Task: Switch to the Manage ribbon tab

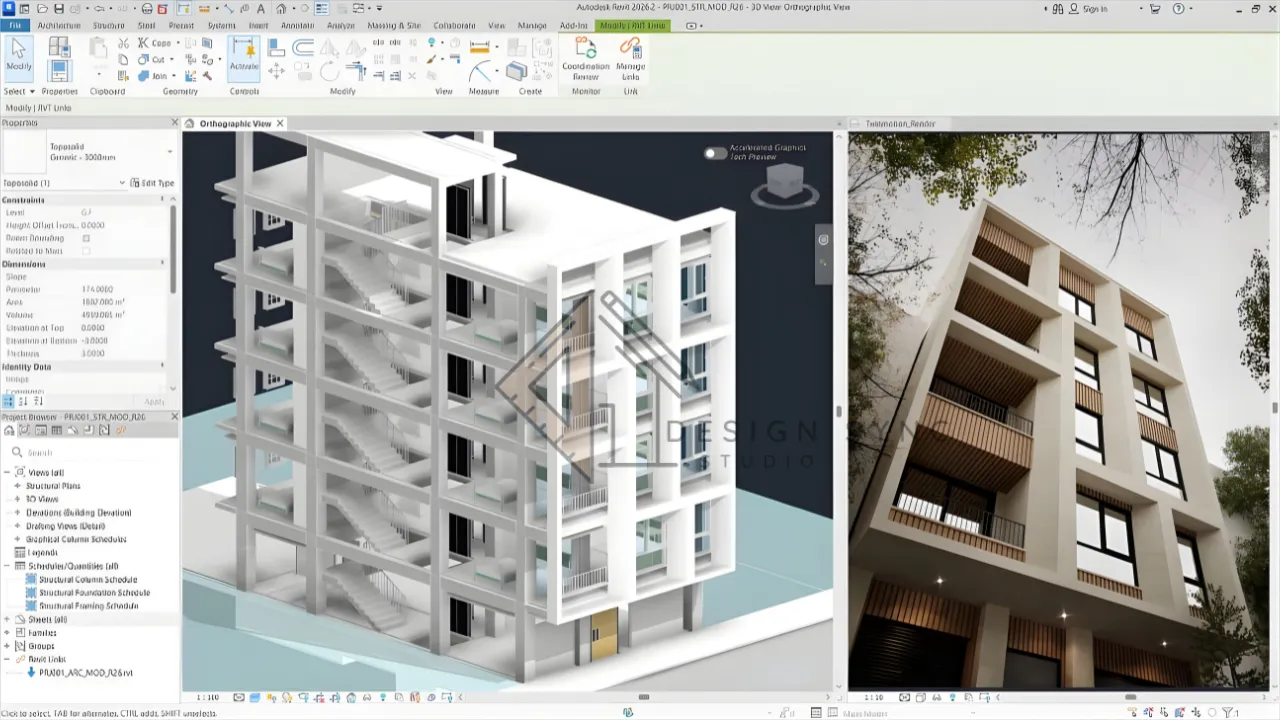Action: [532, 25]
